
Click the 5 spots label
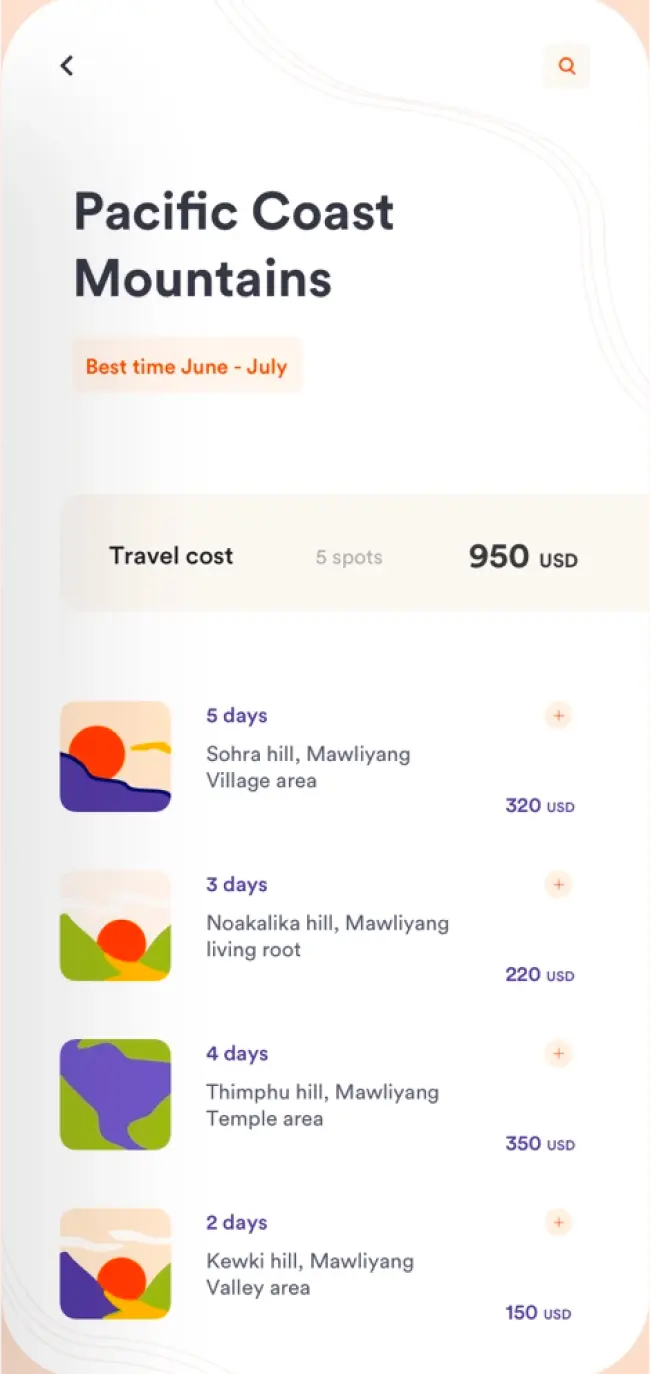click(x=349, y=557)
